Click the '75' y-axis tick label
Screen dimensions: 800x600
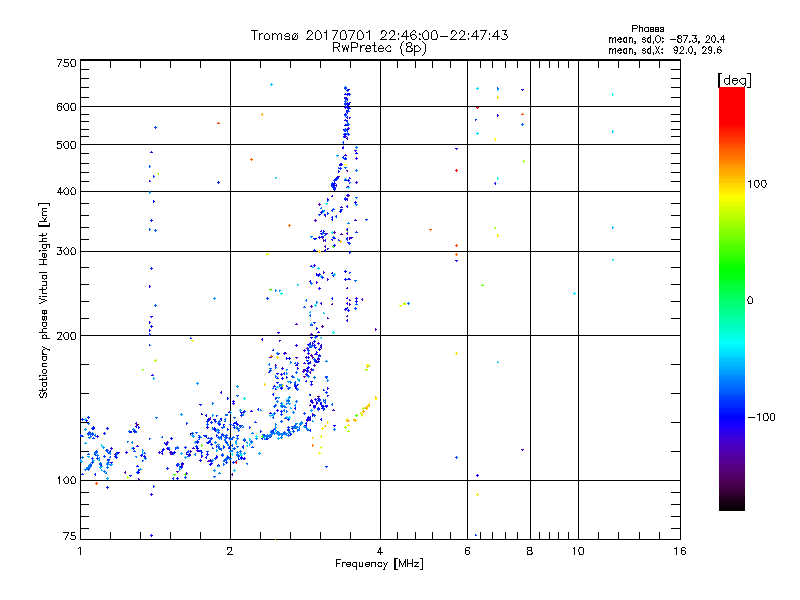click(x=70, y=536)
